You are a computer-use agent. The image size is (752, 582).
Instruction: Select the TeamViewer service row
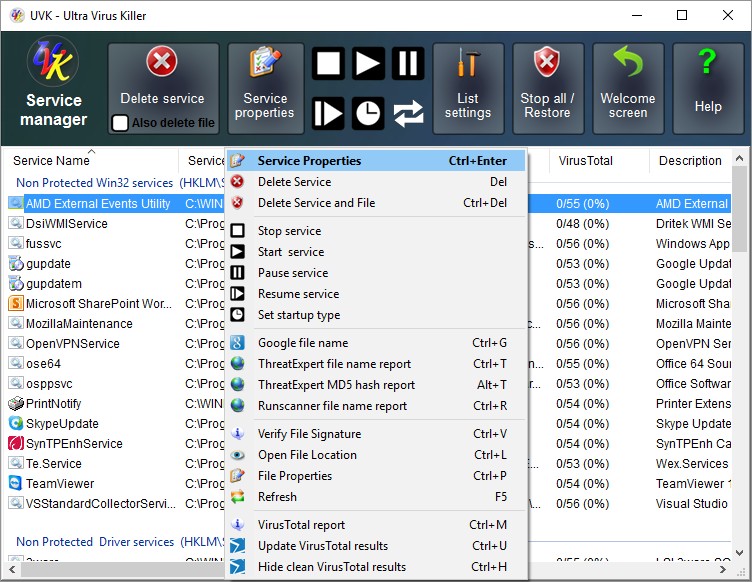pyautogui.click(x=58, y=484)
